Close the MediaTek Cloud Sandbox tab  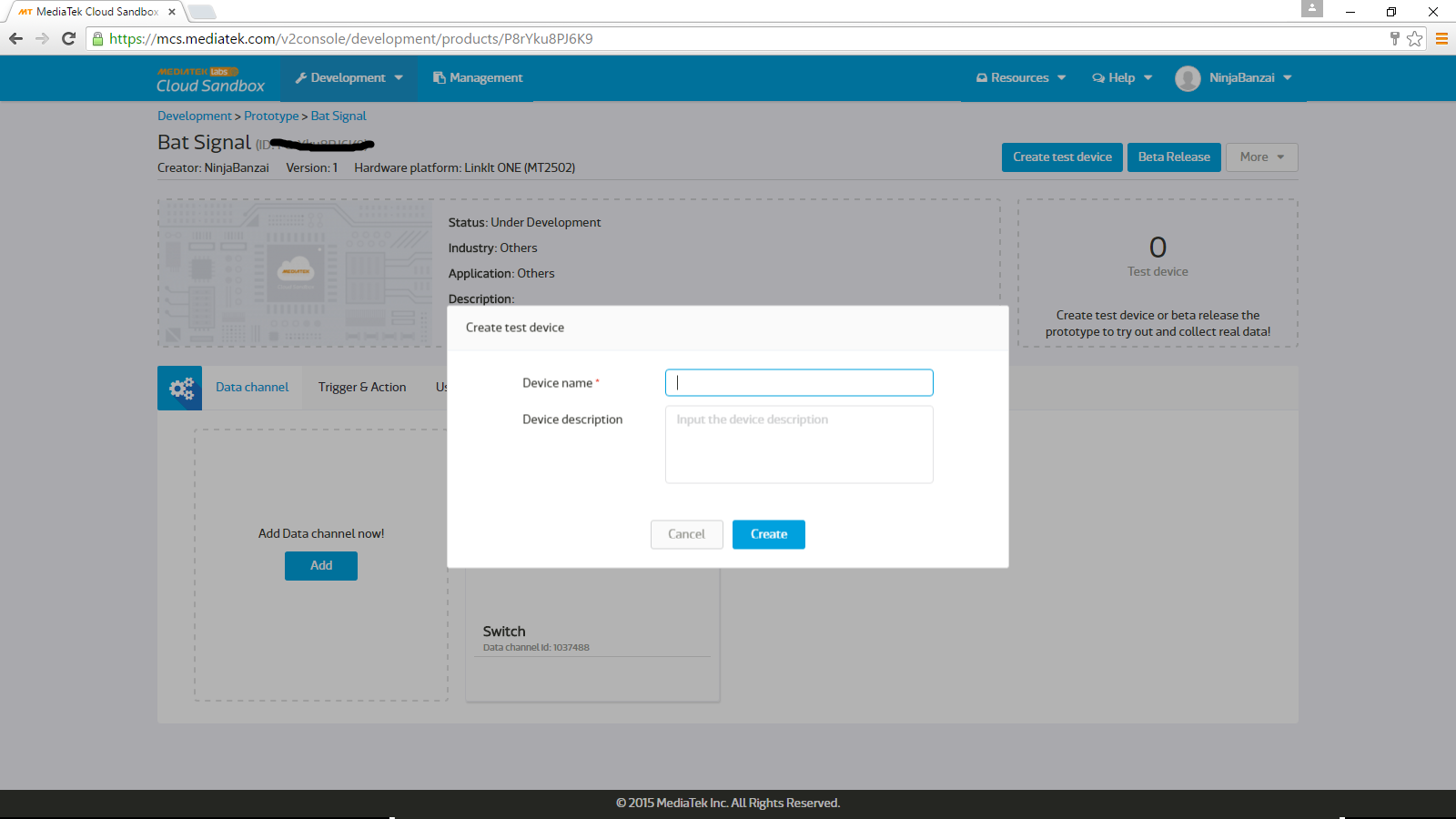(172, 12)
